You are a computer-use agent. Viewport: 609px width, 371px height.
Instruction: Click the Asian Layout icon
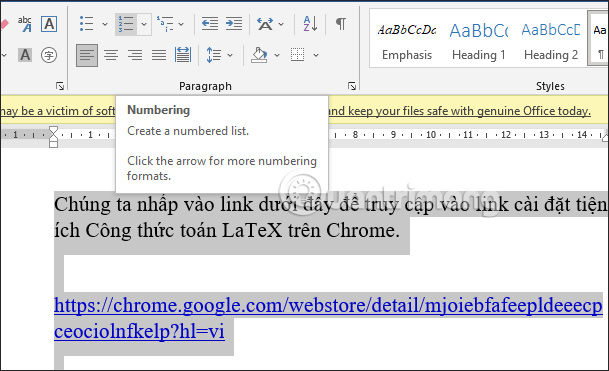(x=265, y=24)
